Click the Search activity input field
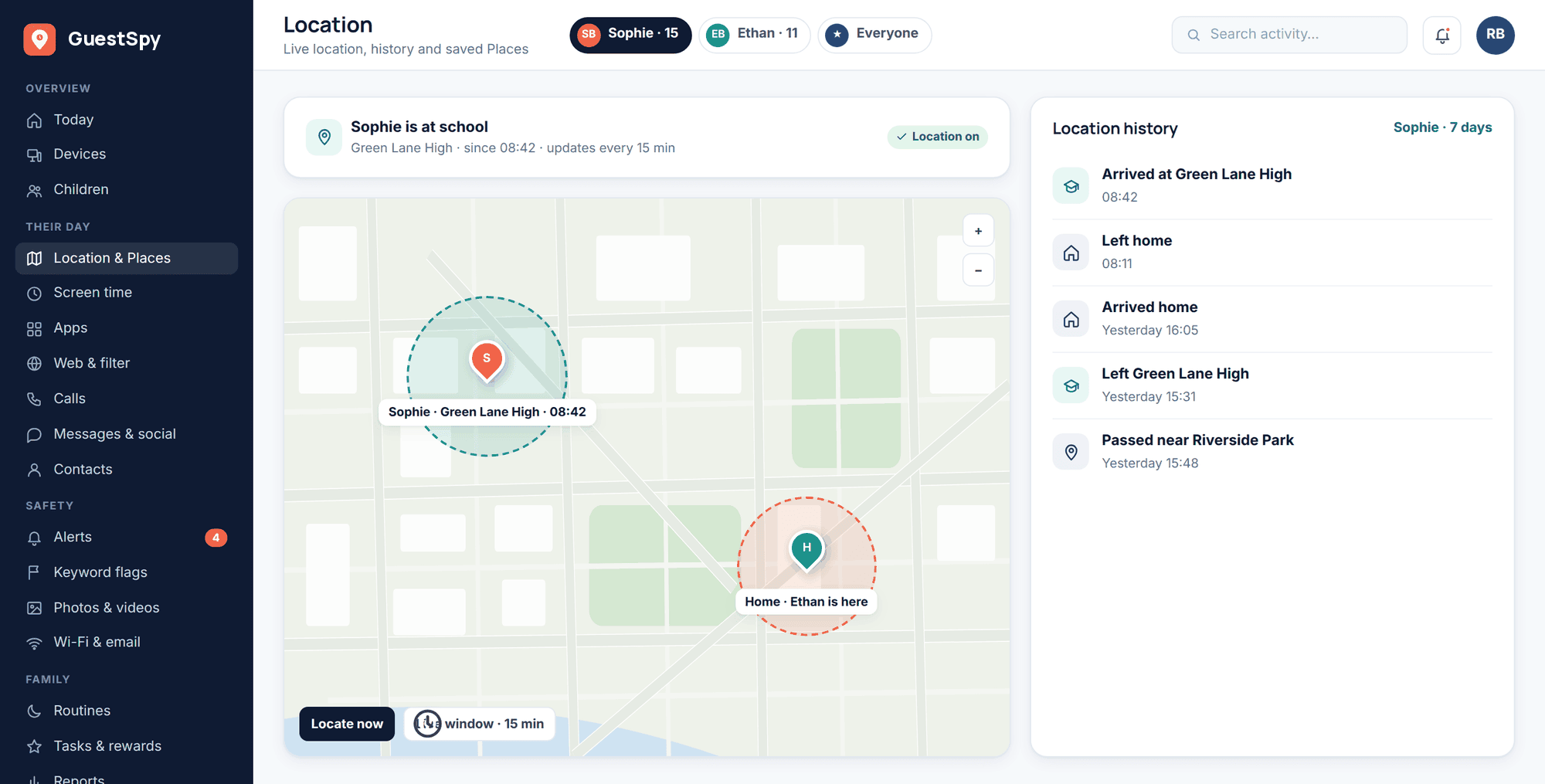Screen dimensions: 1545x784 tap(1289, 35)
